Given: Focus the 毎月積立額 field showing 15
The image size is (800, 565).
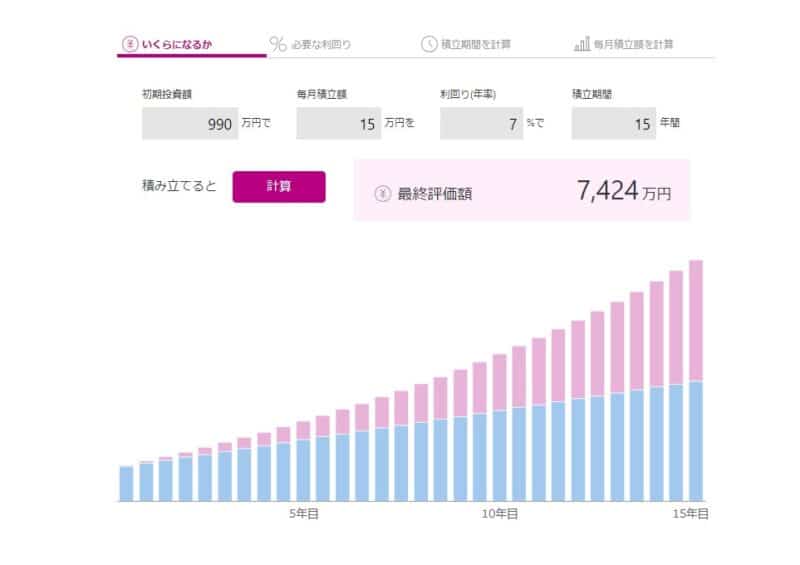Looking at the screenshot, I should [339, 124].
